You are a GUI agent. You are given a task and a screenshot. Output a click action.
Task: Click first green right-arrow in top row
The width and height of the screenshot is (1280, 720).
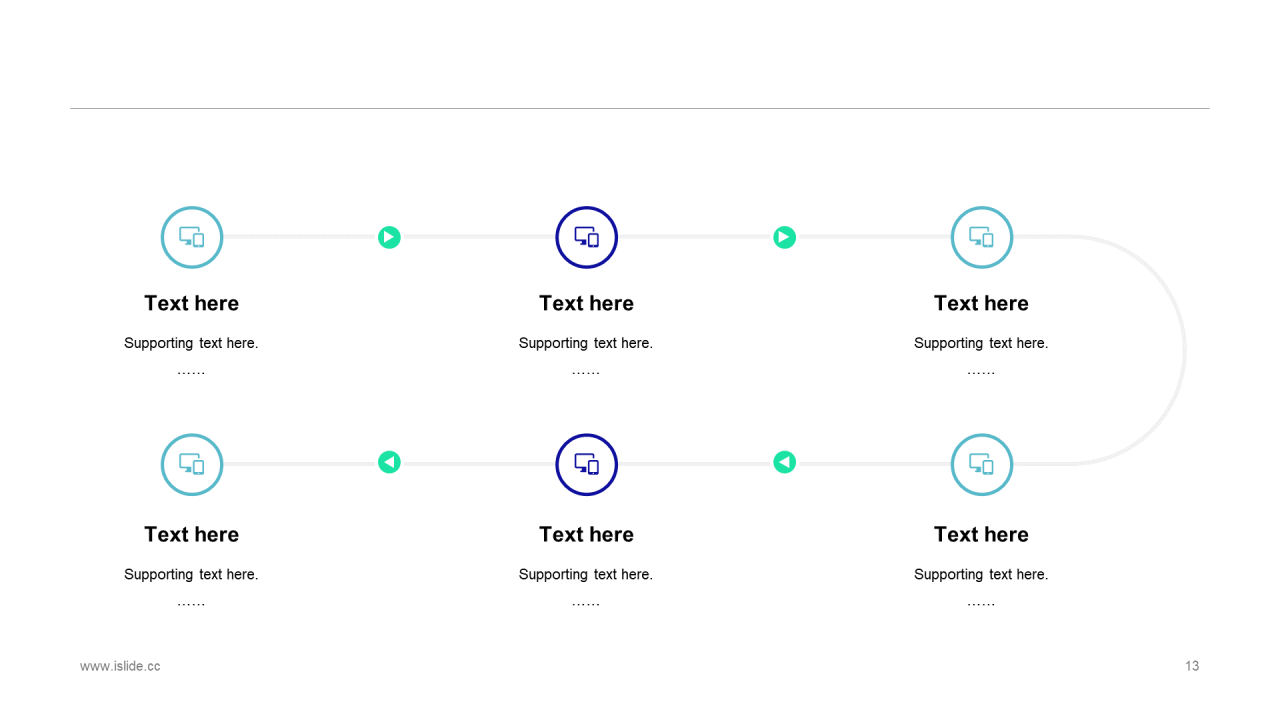point(389,237)
